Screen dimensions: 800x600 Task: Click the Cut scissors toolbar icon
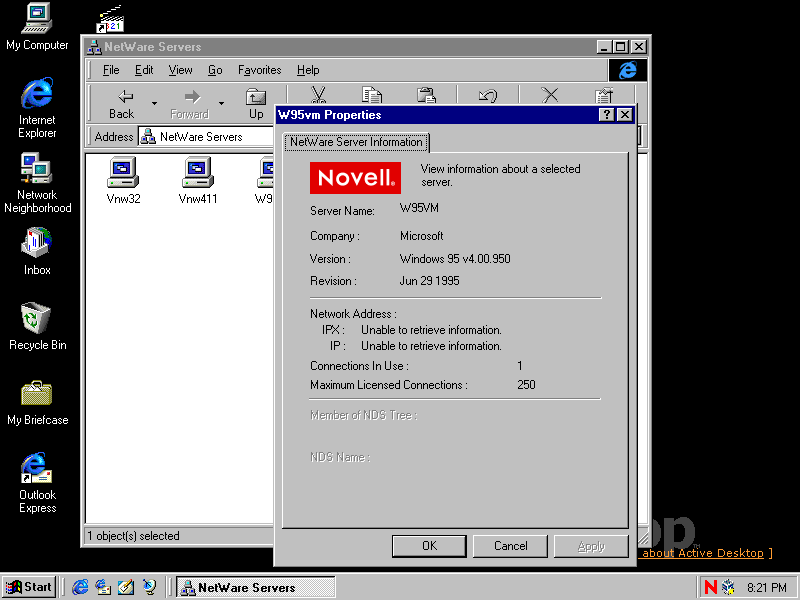318,95
